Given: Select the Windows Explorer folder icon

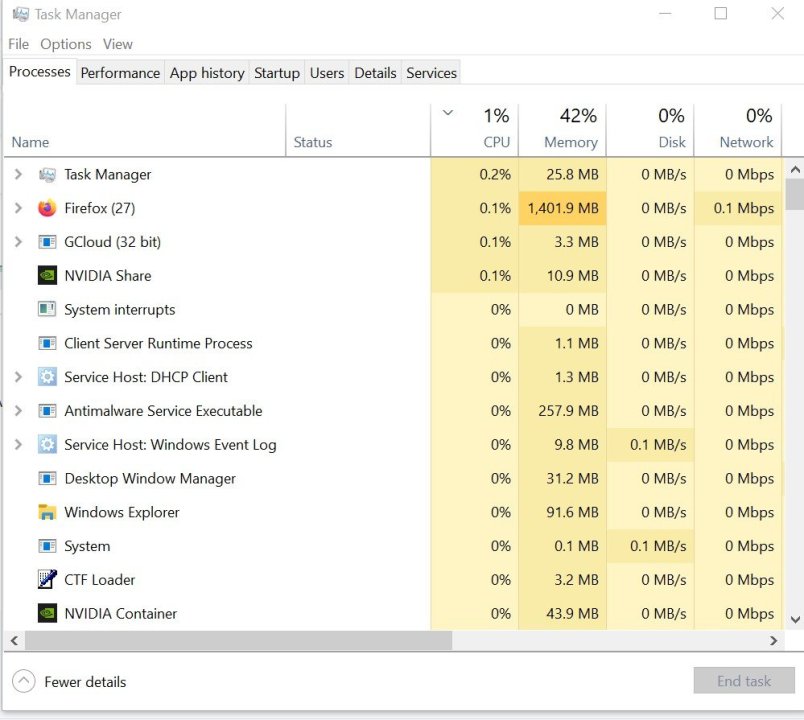Looking at the screenshot, I should coord(46,512).
